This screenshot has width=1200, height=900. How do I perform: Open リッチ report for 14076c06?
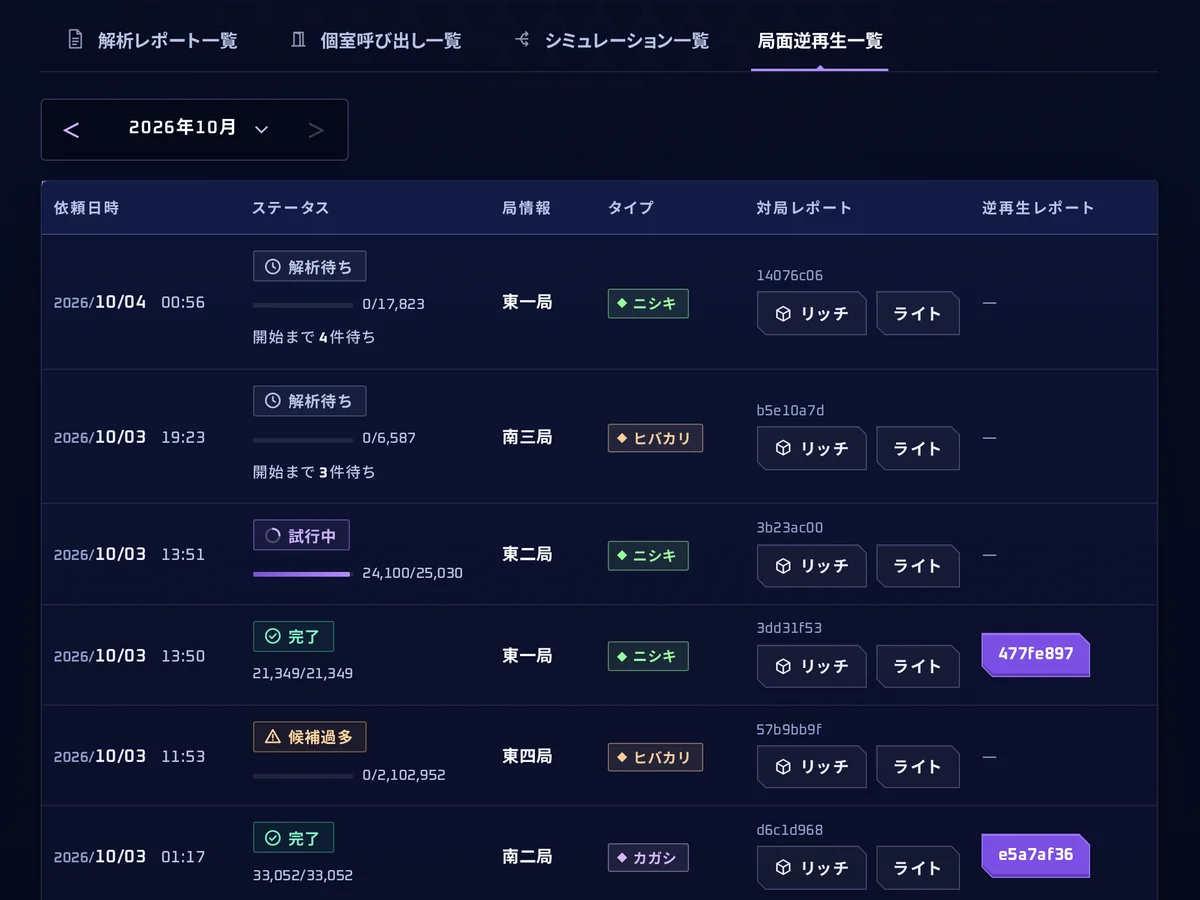coord(812,313)
